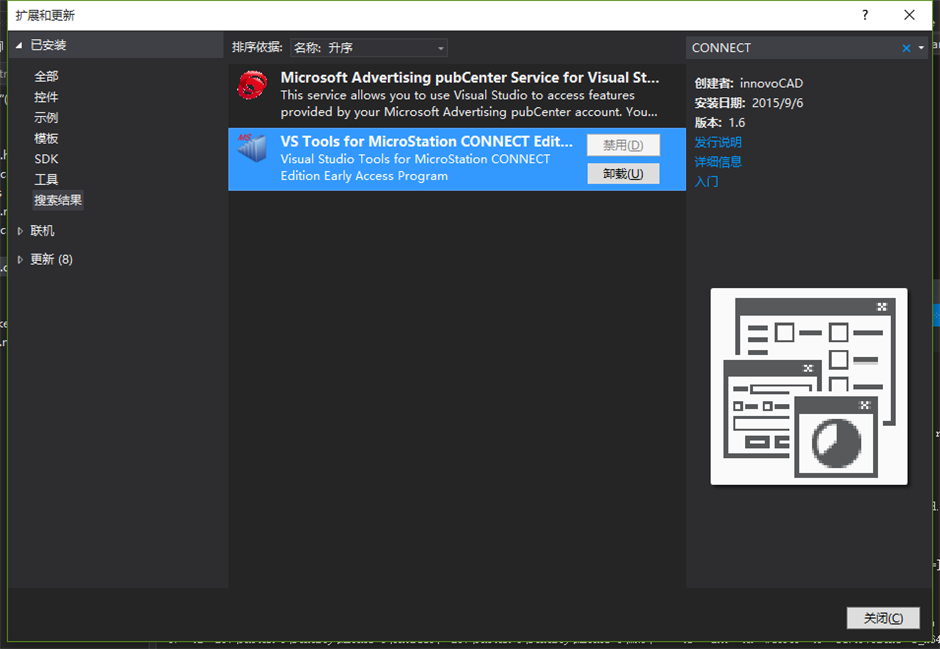Select the 控件 category
This screenshot has width=940, height=649.
click(x=46, y=97)
